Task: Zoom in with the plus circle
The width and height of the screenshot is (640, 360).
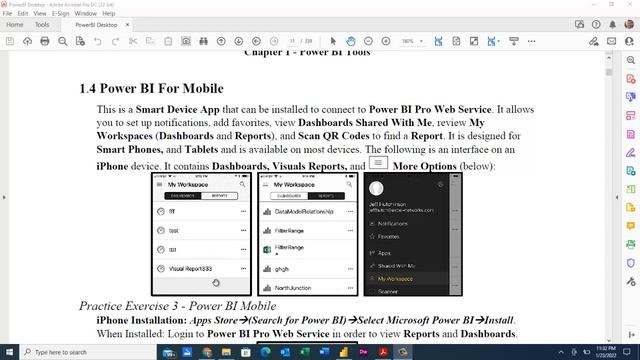Action: click(x=386, y=41)
